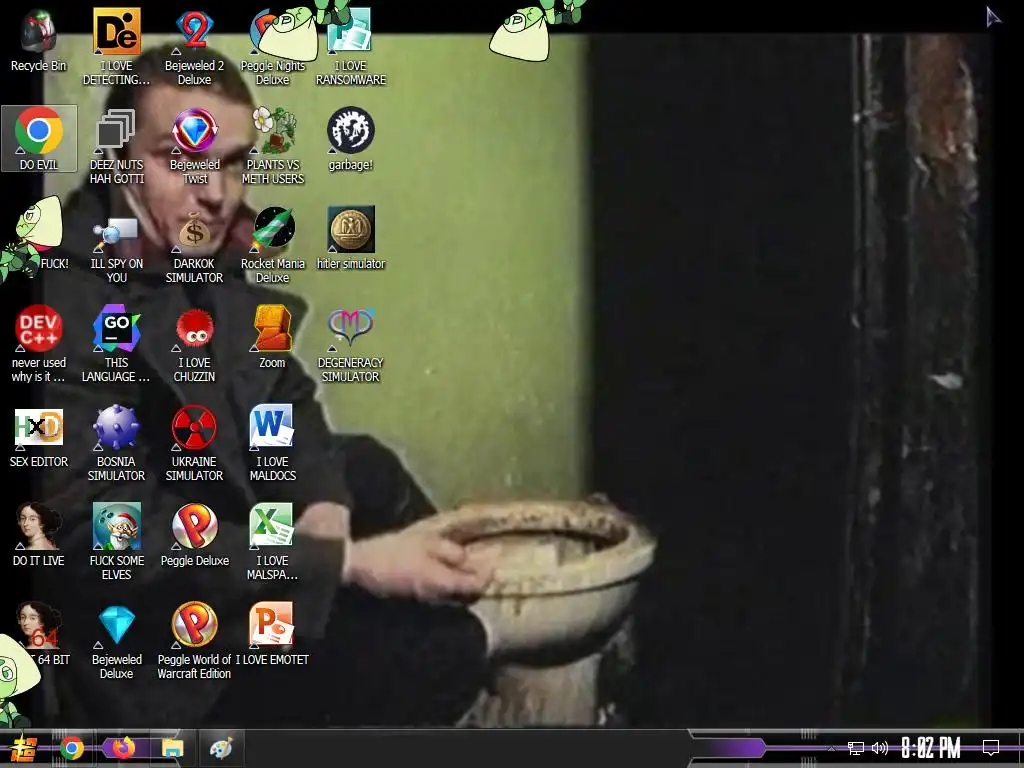The height and width of the screenshot is (768, 1024).
Task: Launch the Santa elf bowling shortcut
Action: 116,542
